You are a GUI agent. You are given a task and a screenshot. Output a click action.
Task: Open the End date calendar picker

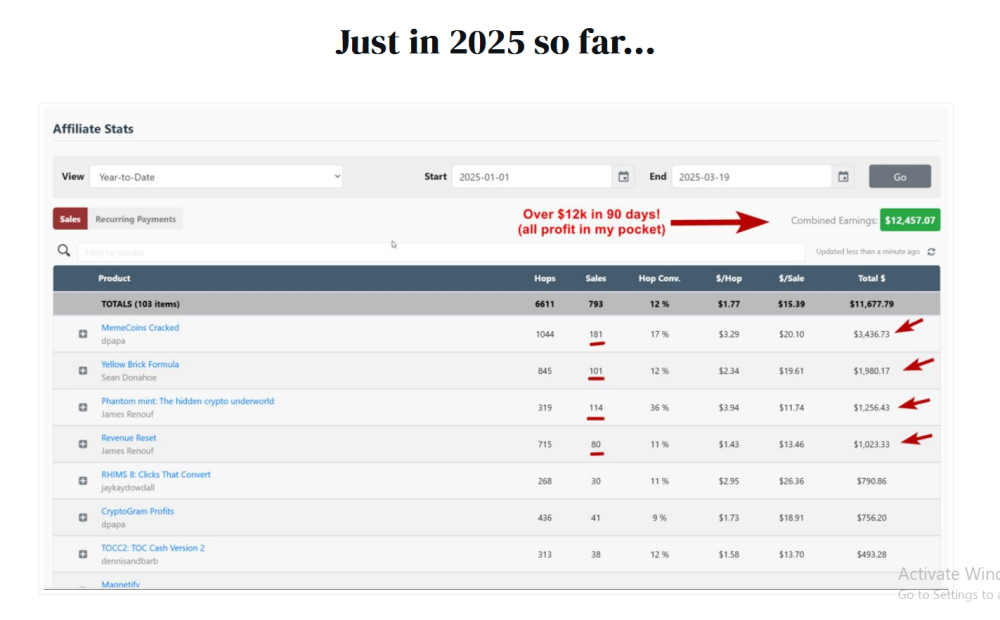click(x=843, y=177)
